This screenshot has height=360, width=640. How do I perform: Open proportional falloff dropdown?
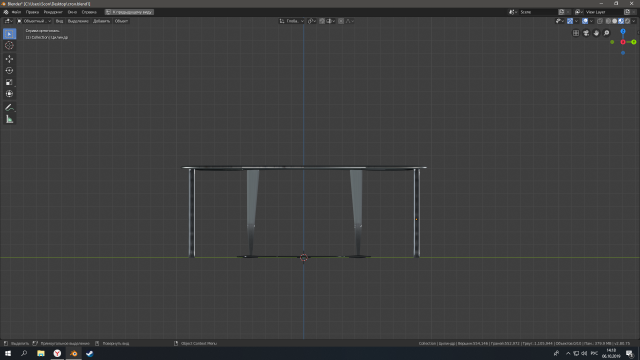pos(350,21)
